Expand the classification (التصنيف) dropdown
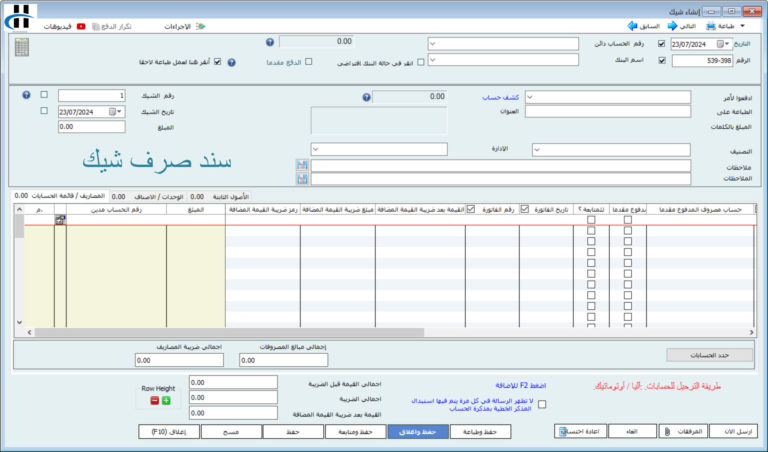 (x=536, y=149)
